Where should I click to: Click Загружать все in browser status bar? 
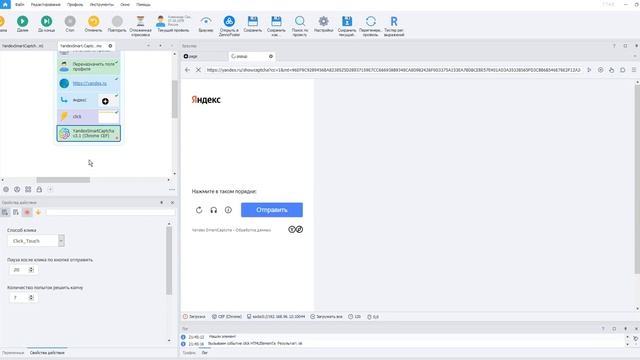326,317
